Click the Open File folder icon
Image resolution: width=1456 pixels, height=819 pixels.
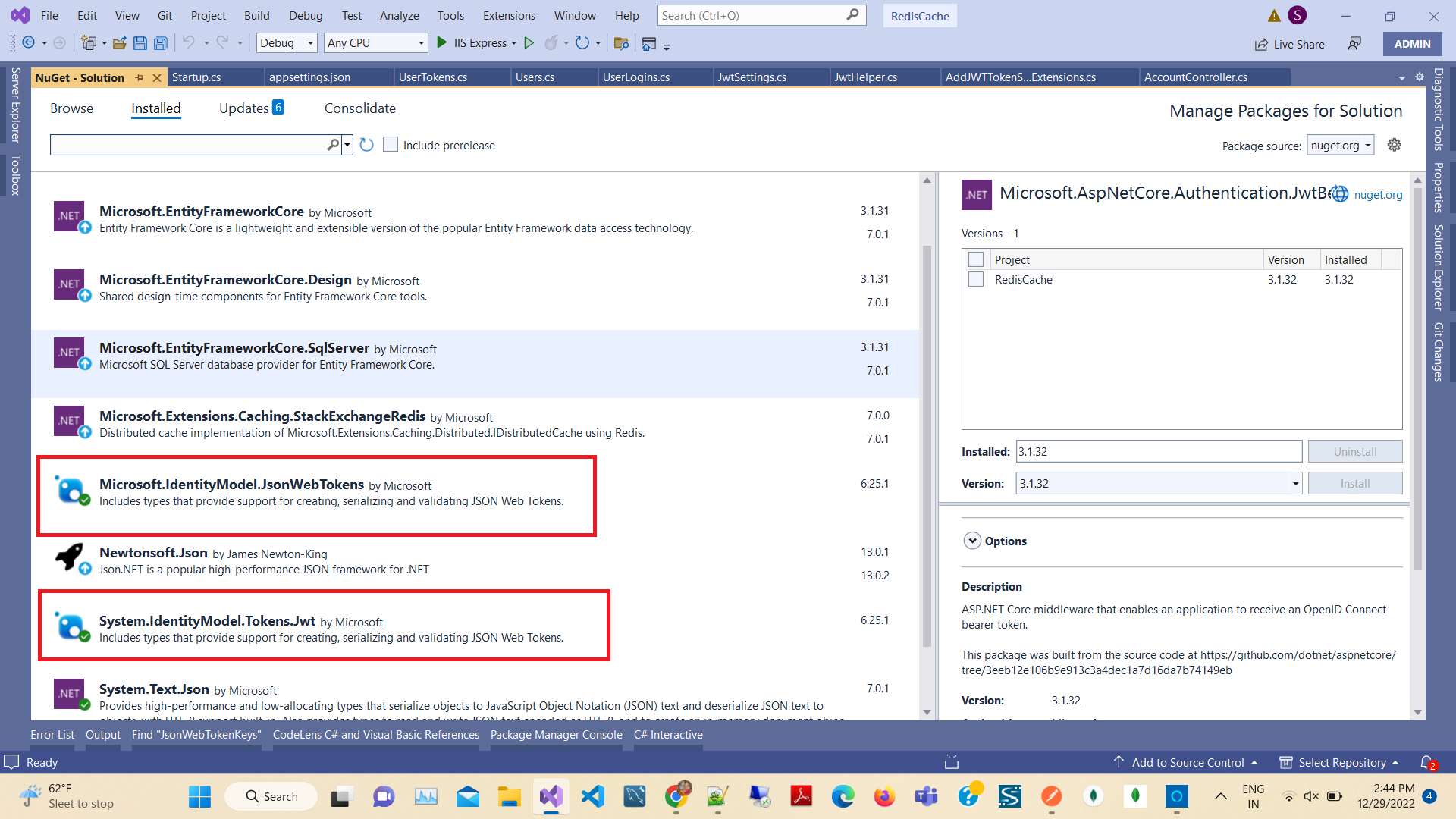click(x=119, y=43)
